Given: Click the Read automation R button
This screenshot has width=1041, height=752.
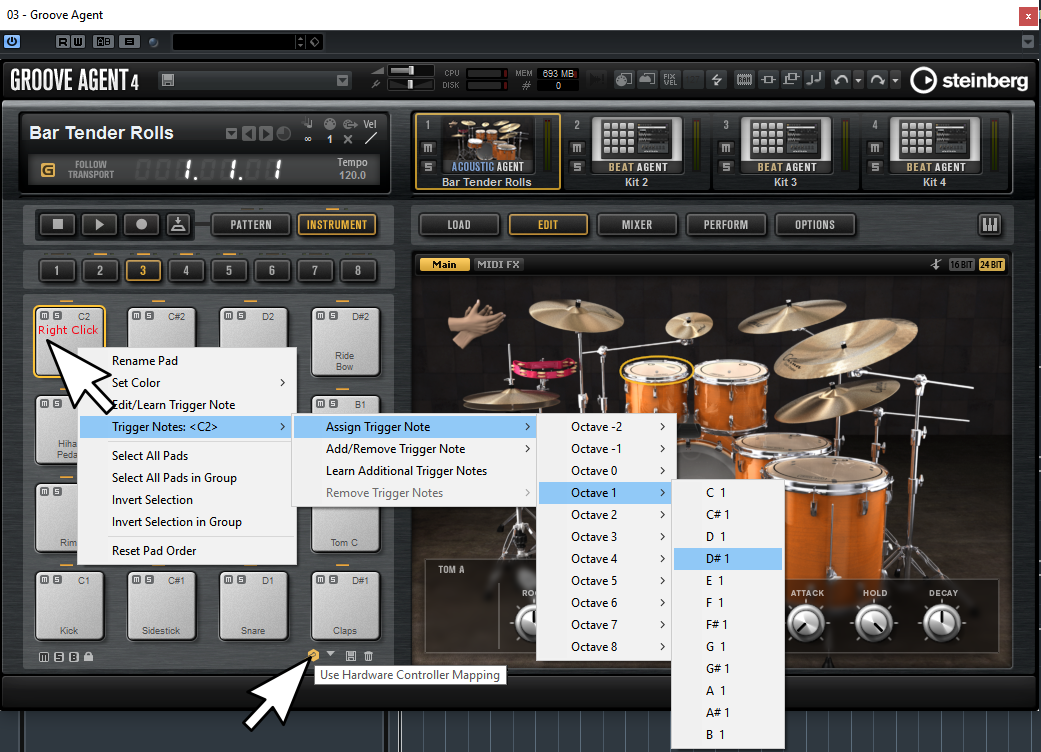Looking at the screenshot, I should click(62, 42).
